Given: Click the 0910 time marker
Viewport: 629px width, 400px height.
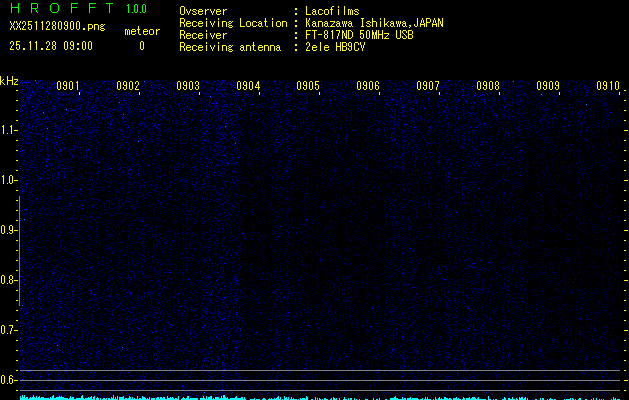Looking at the screenshot, I should (x=608, y=87).
